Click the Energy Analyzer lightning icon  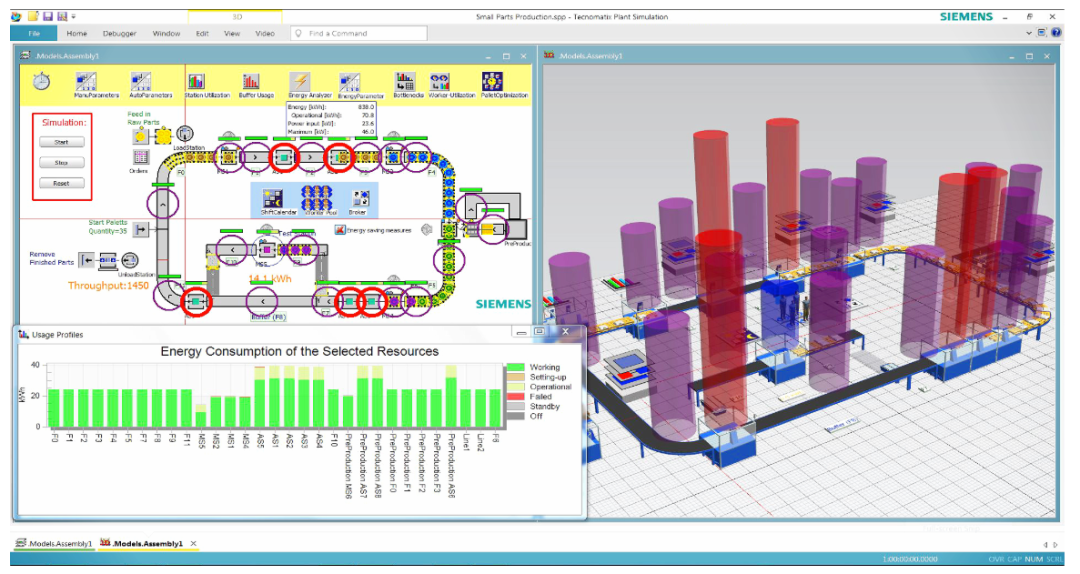(x=300, y=81)
